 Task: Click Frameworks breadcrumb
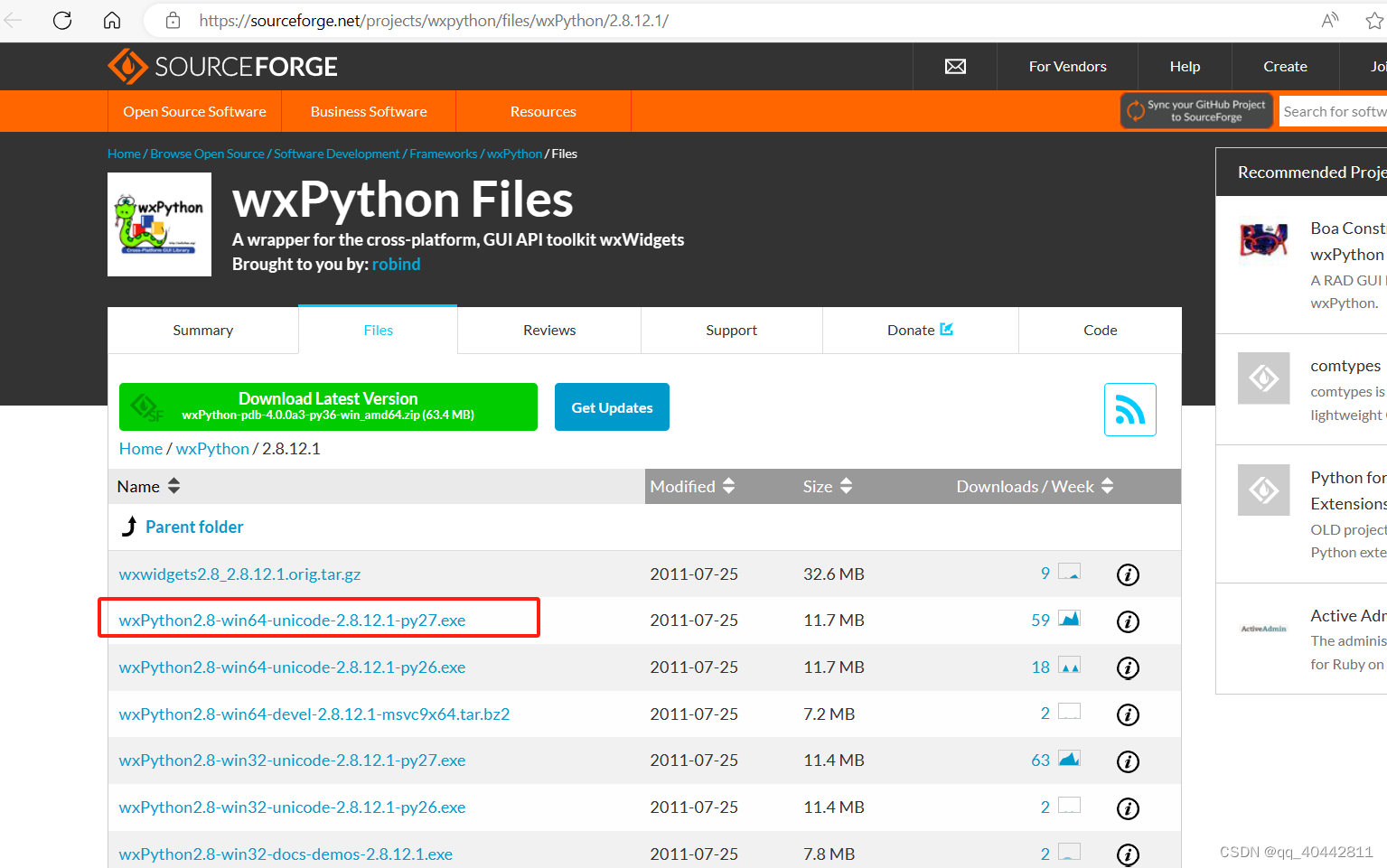click(443, 154)
